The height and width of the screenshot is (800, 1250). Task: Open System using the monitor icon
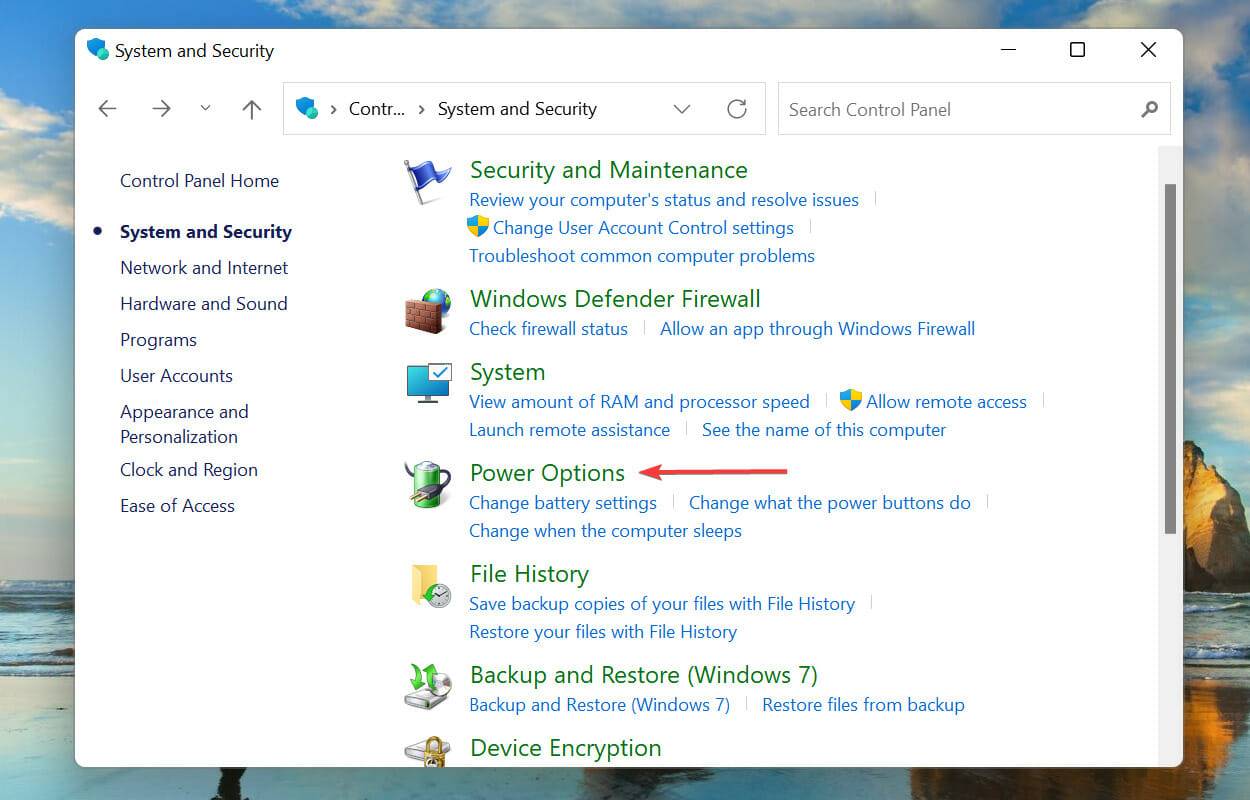(x=428, y=383)
